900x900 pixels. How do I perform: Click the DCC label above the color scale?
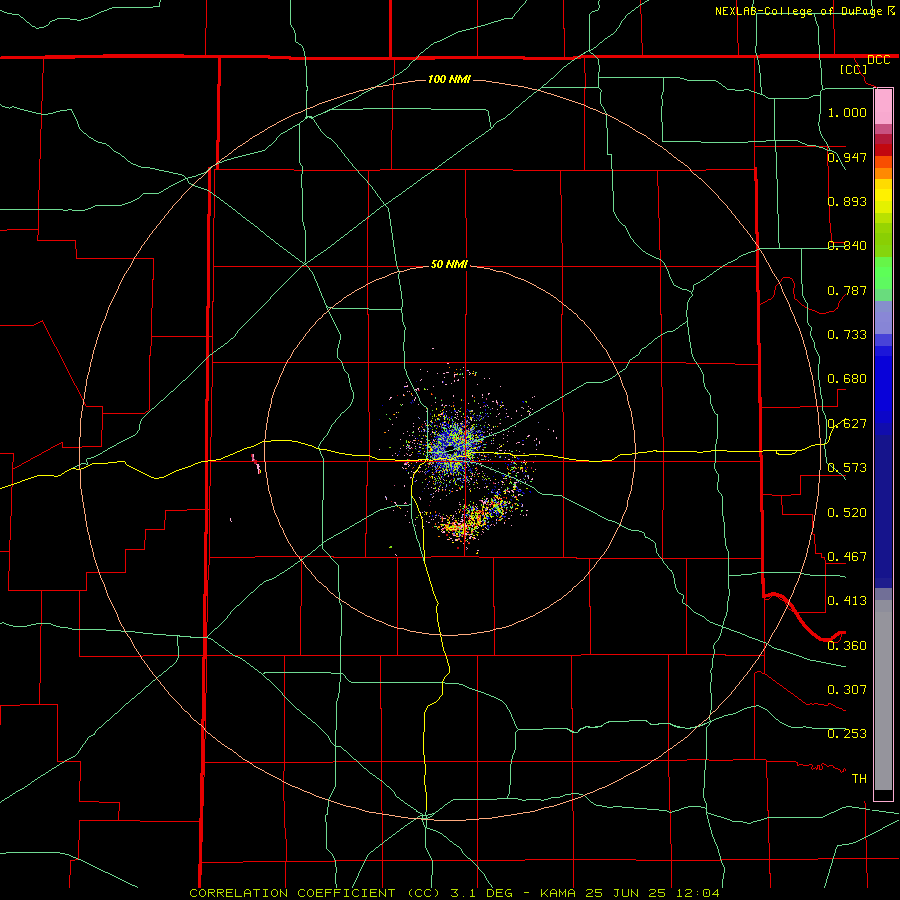click(878, 60)
